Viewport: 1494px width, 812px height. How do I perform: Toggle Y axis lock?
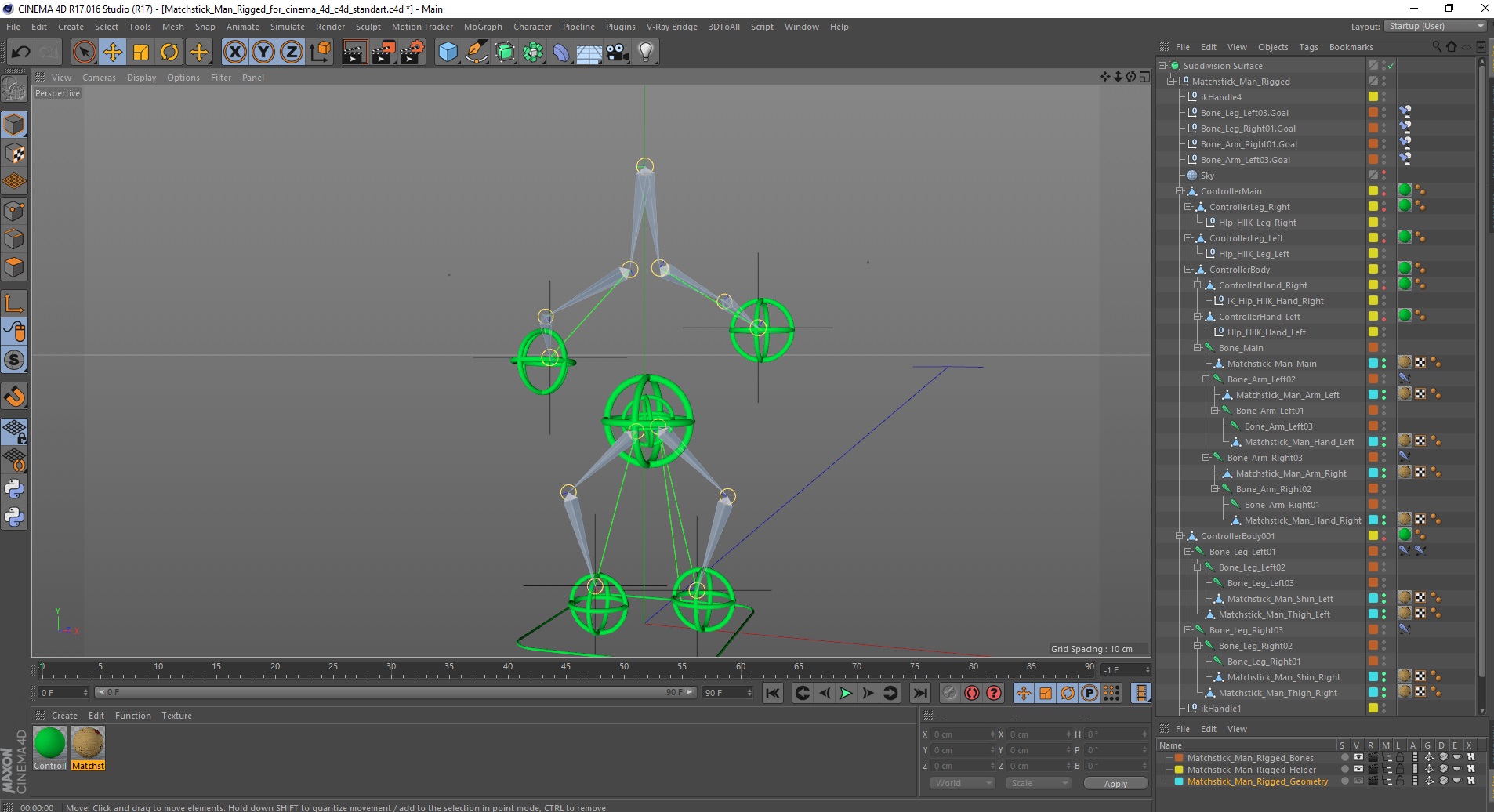pos(263,52)
